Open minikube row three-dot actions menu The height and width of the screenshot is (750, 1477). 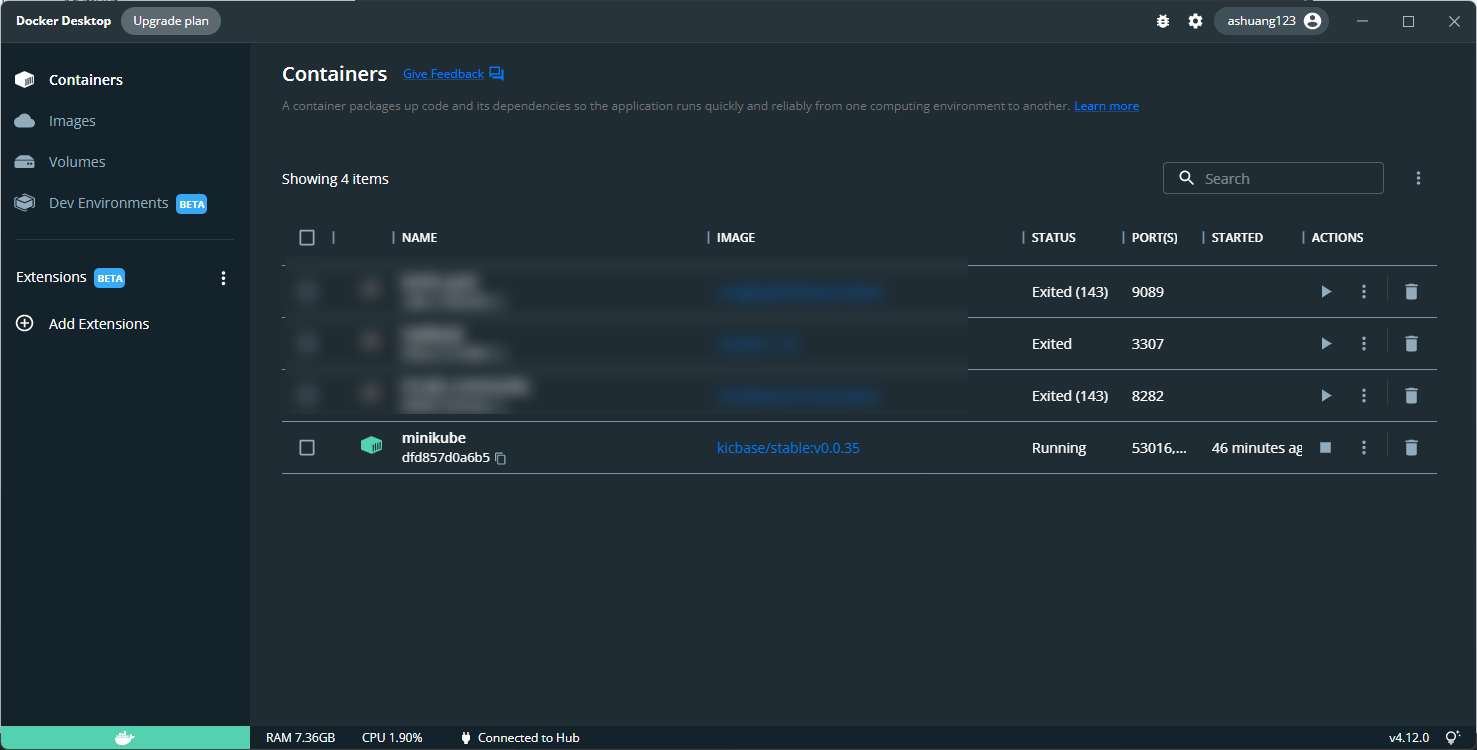[x=1364, y=448]
